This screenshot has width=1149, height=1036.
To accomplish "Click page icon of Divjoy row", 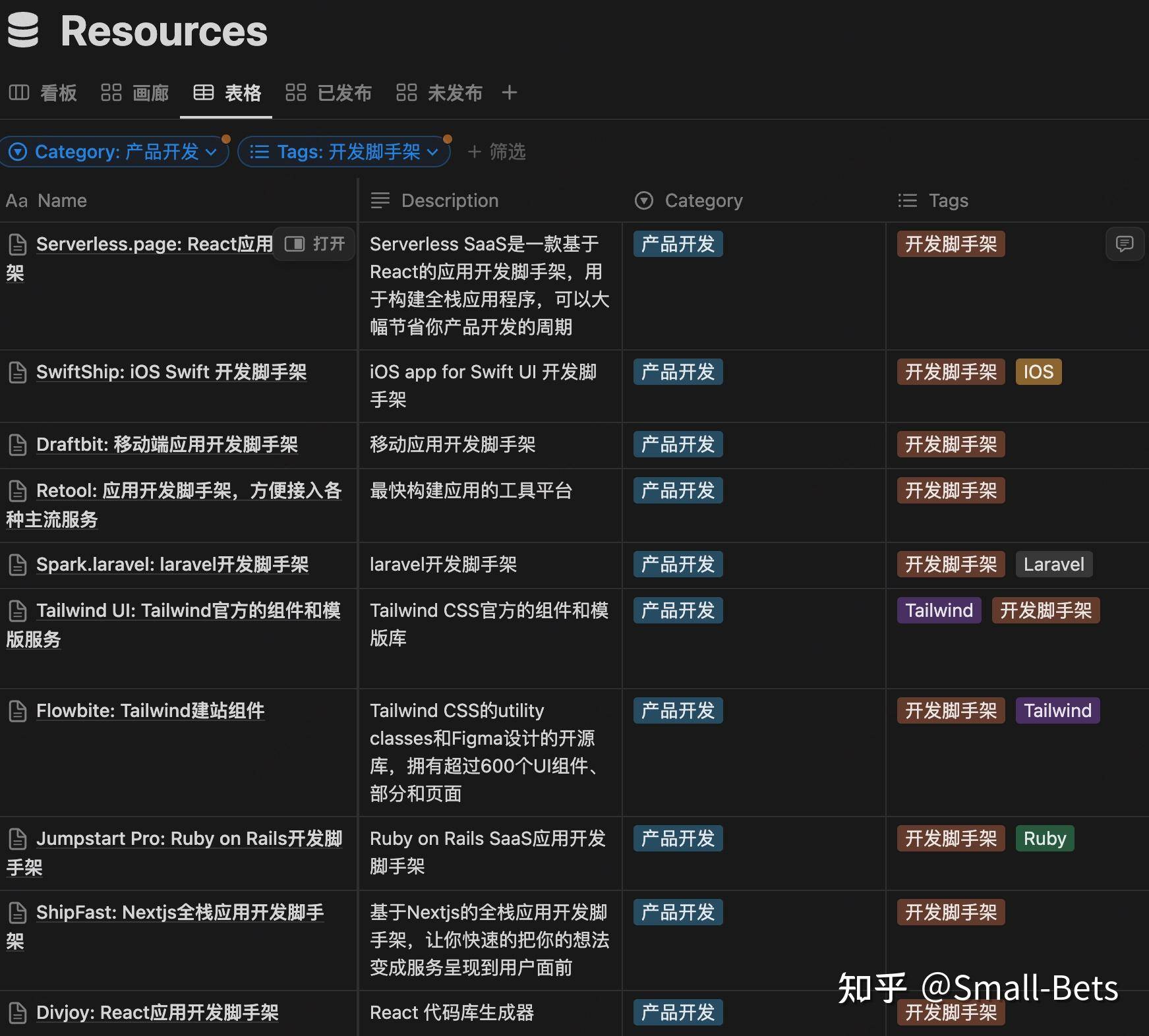I will (18, 1013).
